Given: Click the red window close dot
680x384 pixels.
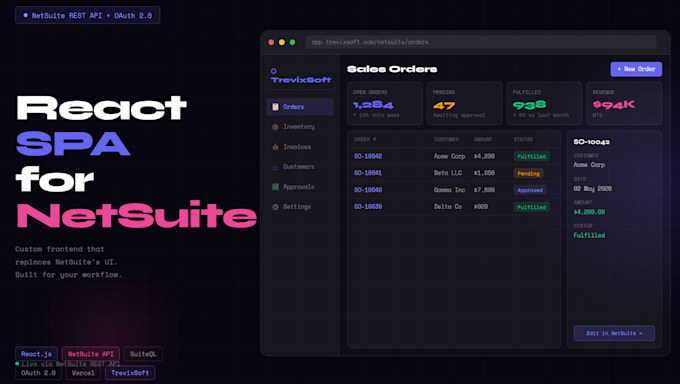Looking at the screenshot, I should [271, 42].
